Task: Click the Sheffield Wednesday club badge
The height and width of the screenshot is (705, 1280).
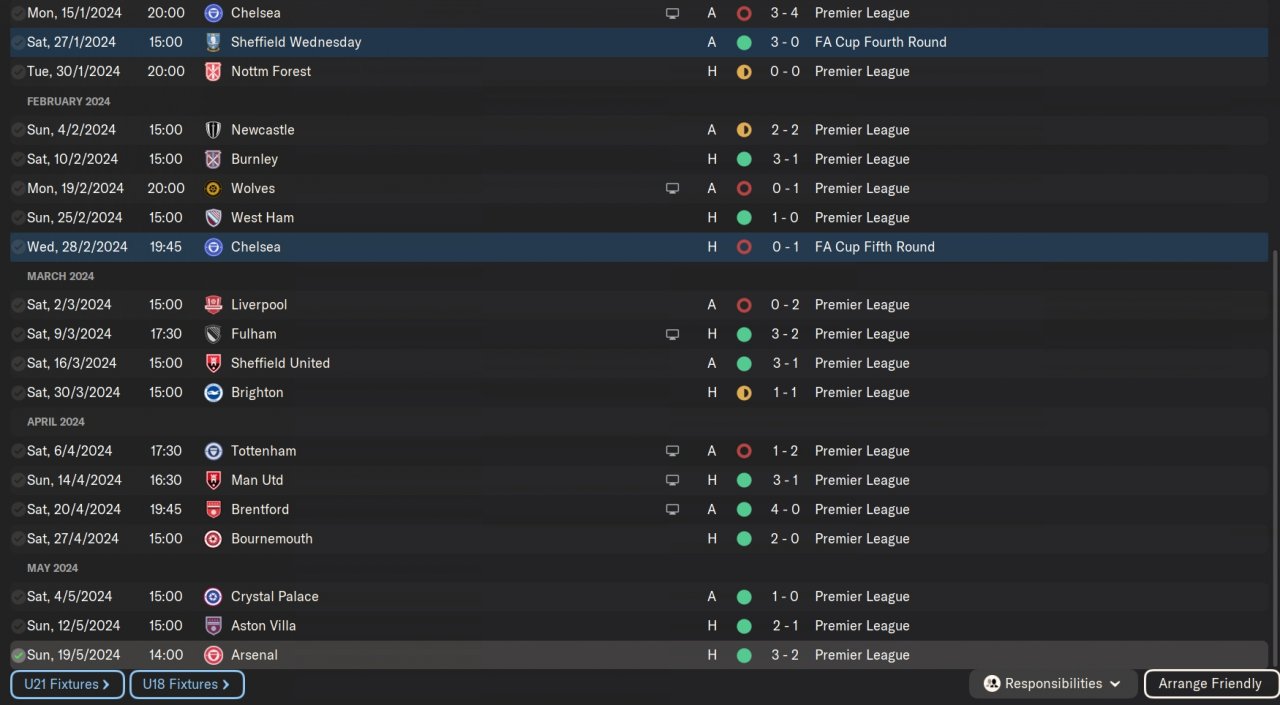Action: click(x=213, y=42)
